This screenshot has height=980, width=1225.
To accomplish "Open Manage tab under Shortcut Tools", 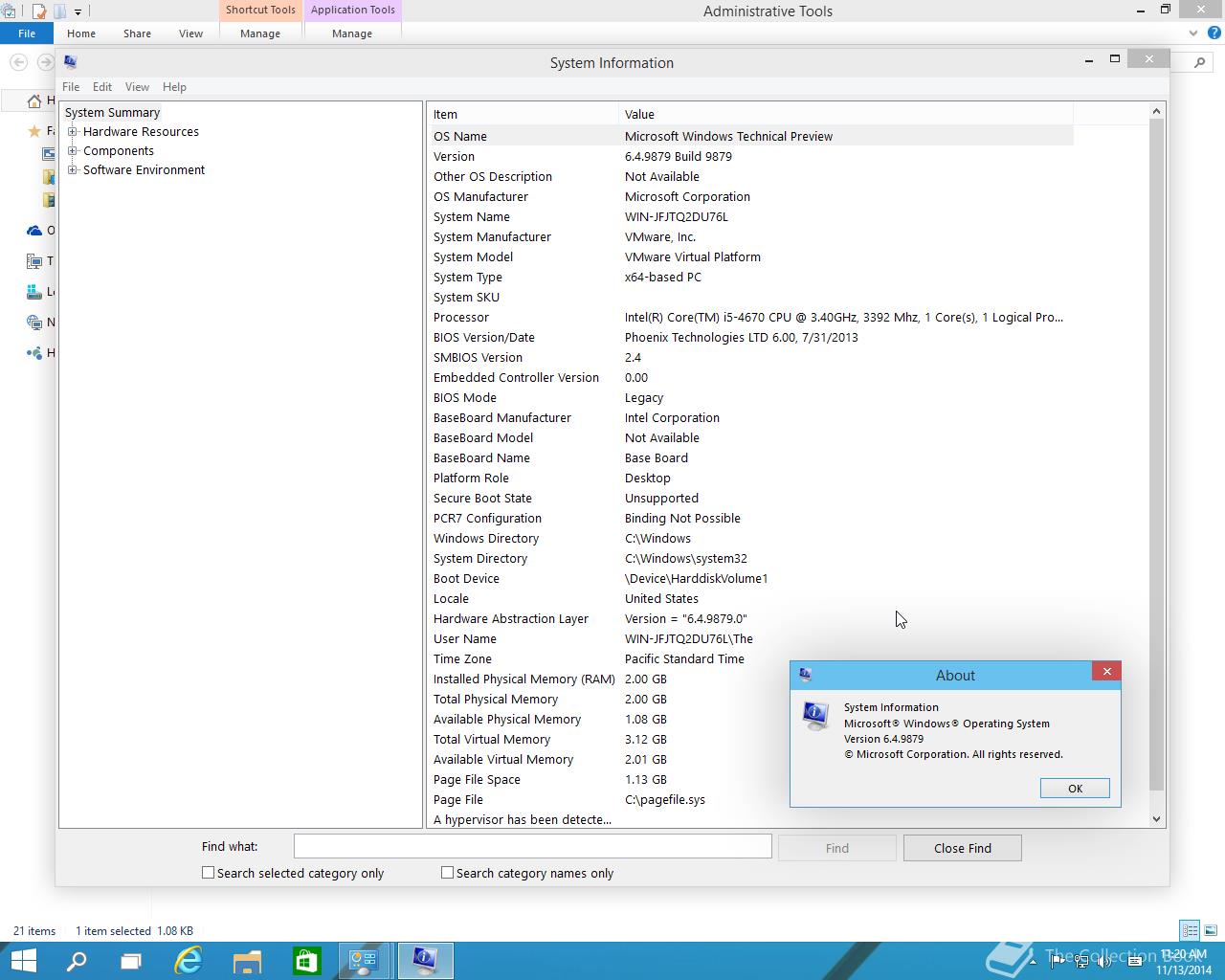I will pyautogui.click(x=260, y=33).
